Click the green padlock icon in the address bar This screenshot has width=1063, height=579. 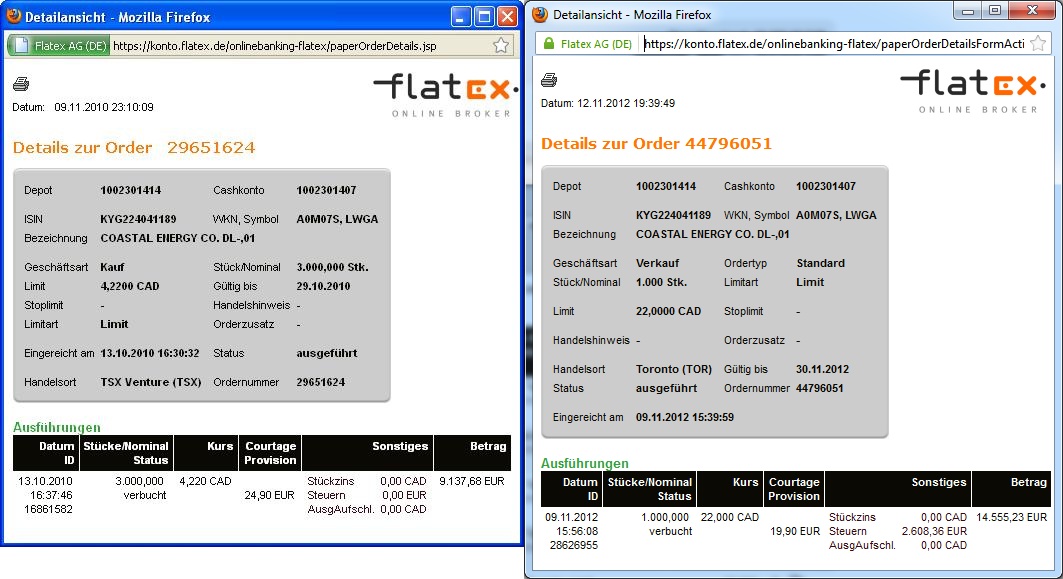pos(548,43)
